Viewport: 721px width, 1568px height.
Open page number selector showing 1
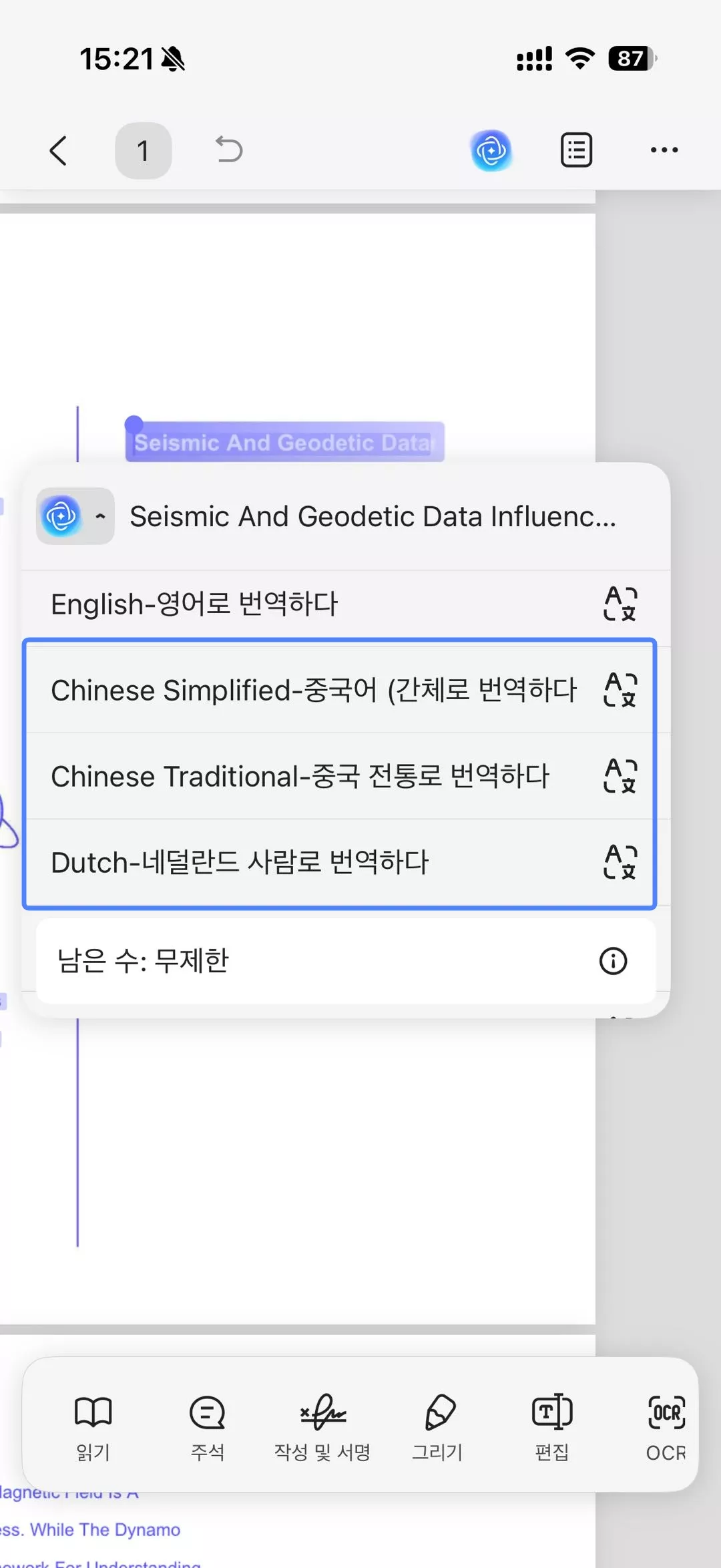(x=144, y=150)
